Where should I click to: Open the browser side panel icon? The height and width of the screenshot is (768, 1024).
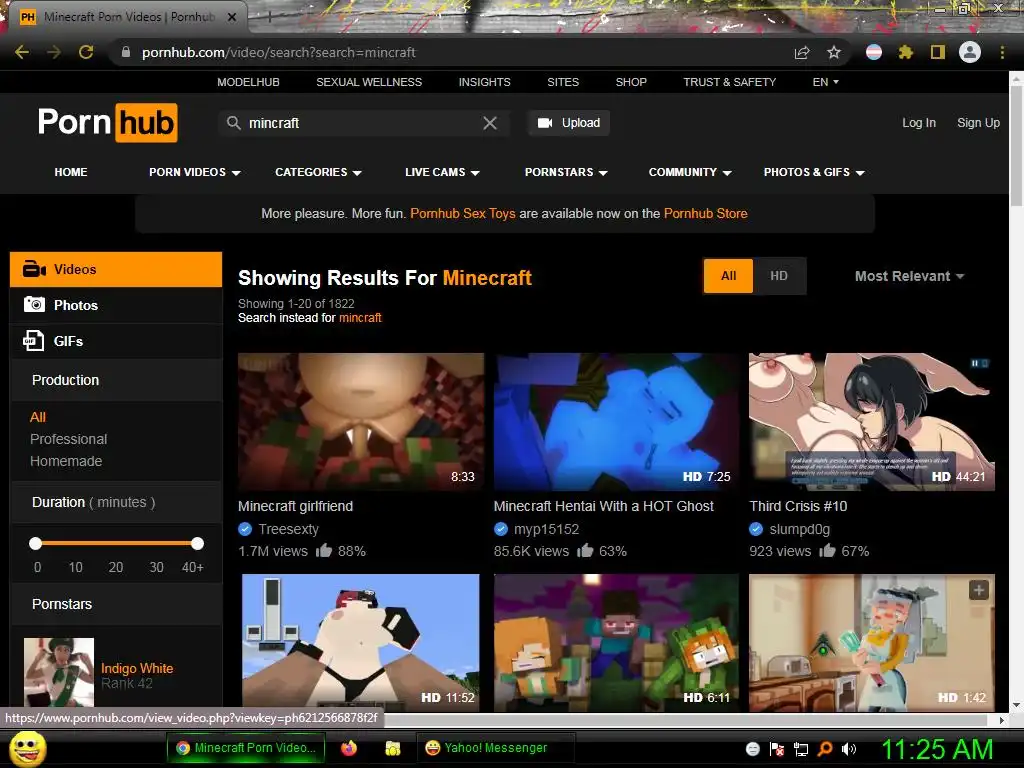coord(938,52)
